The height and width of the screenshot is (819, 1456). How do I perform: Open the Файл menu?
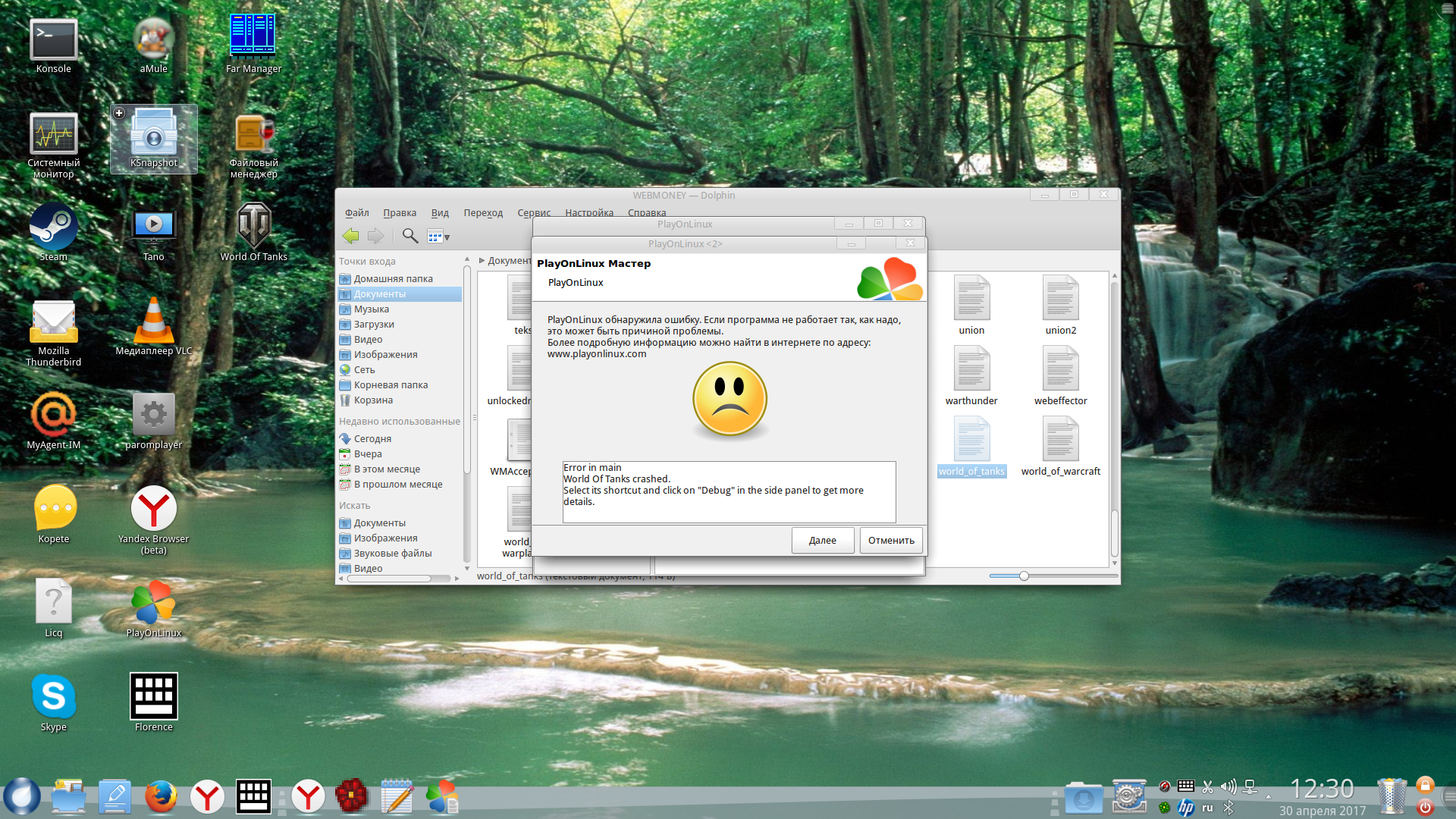[x=356, y=213]
